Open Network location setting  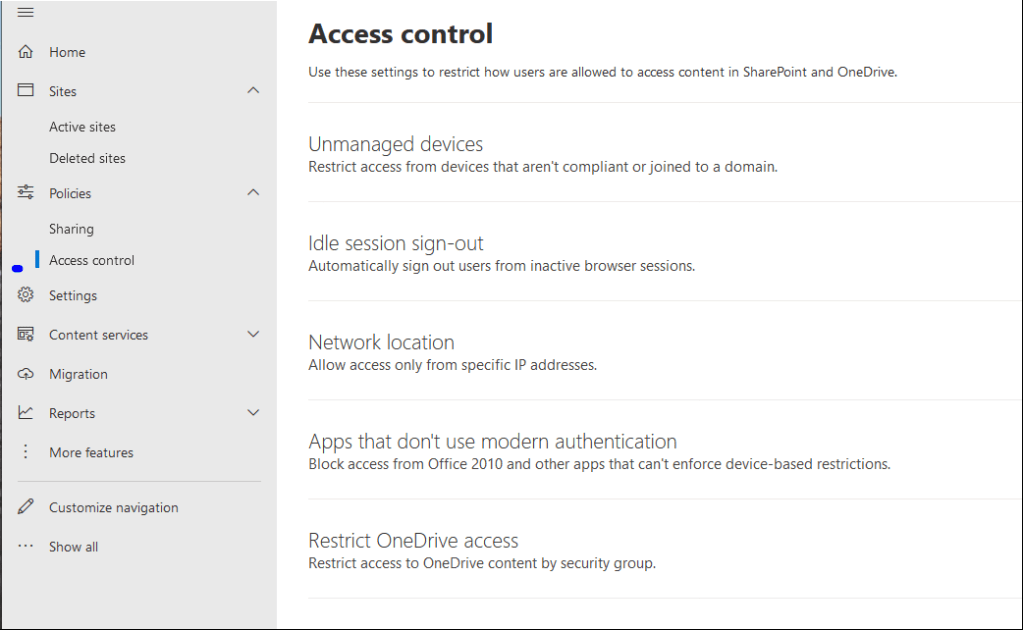click(x=381, y=343)
